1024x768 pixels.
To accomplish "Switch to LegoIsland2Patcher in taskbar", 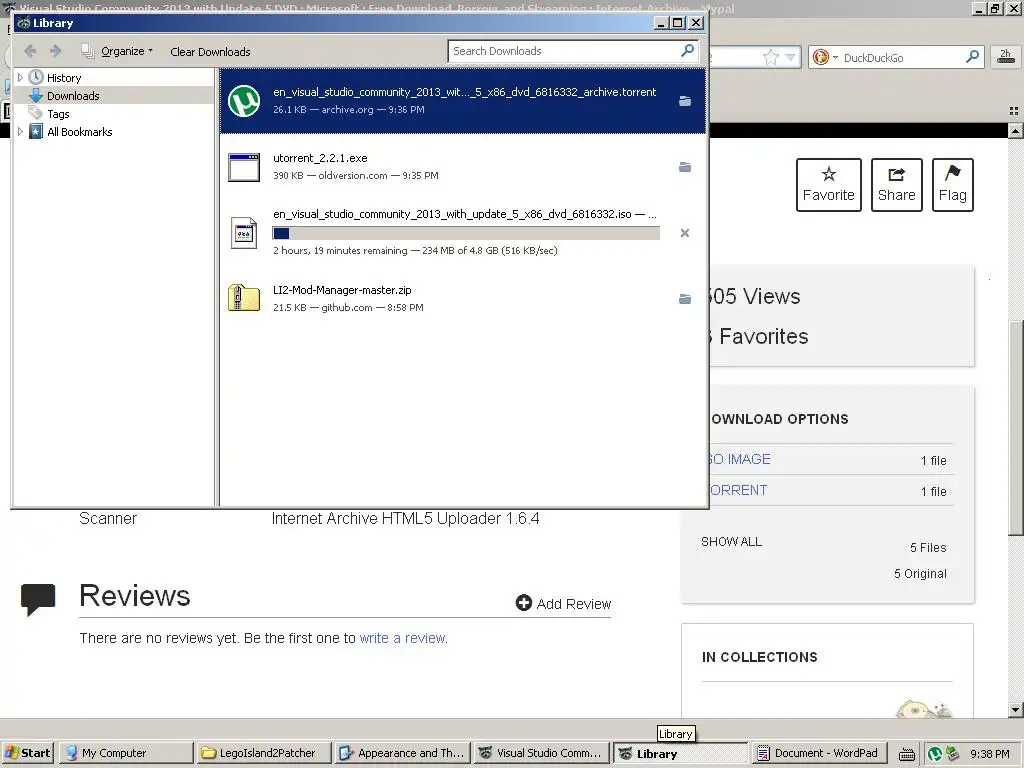I will click(263, 753).
